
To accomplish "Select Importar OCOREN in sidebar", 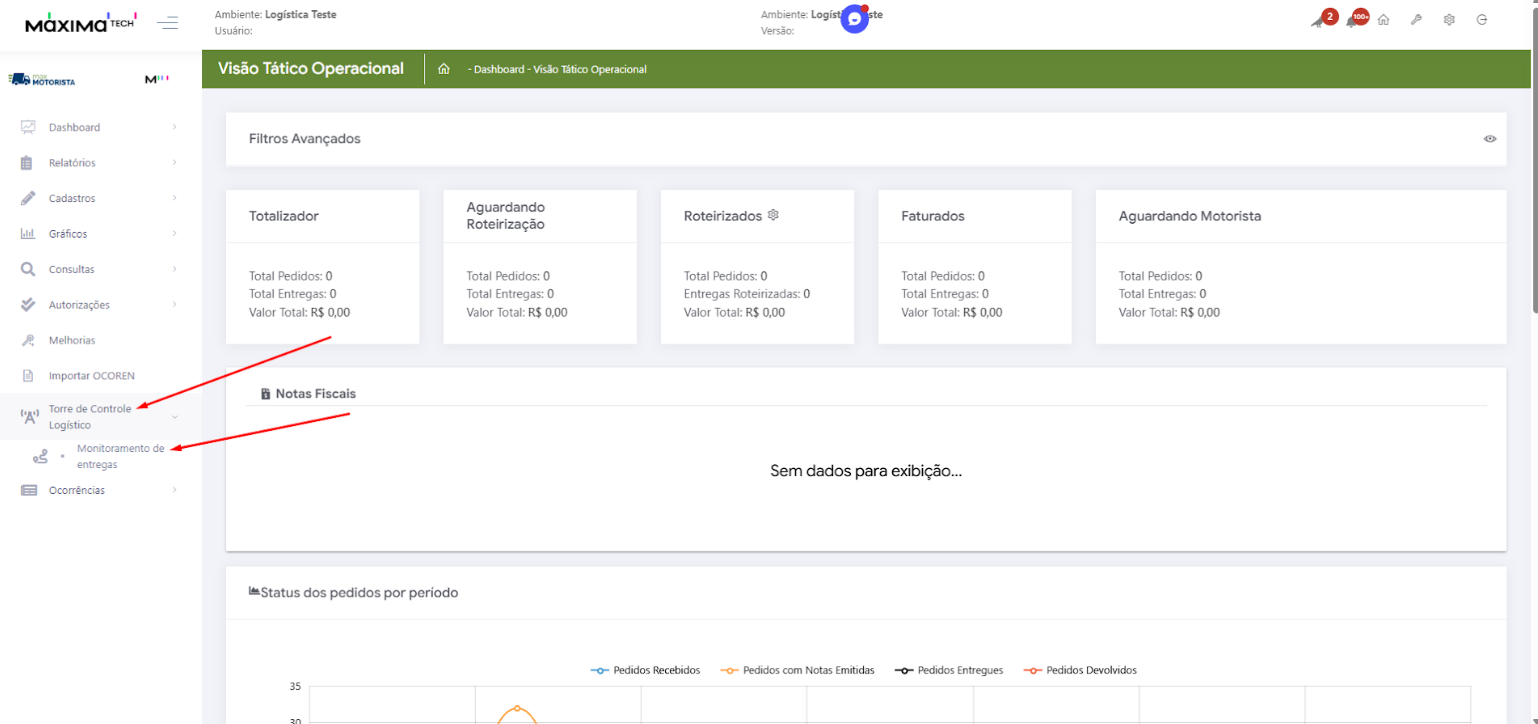I will tap(91, 376).
